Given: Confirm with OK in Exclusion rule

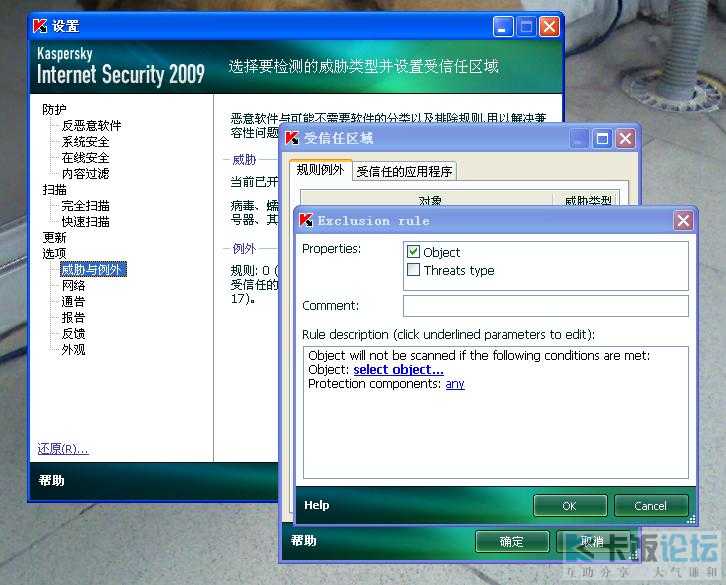Looking at the screenshot, I should 570,505.
